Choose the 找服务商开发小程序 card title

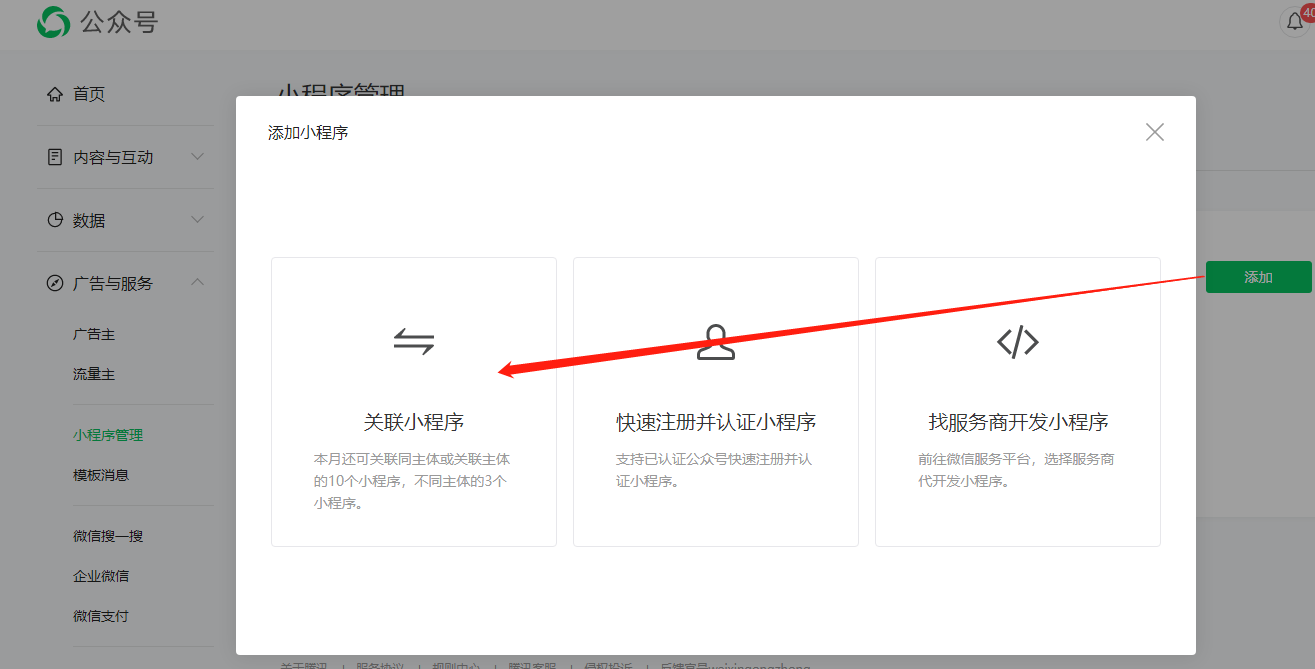point(1018,422)
